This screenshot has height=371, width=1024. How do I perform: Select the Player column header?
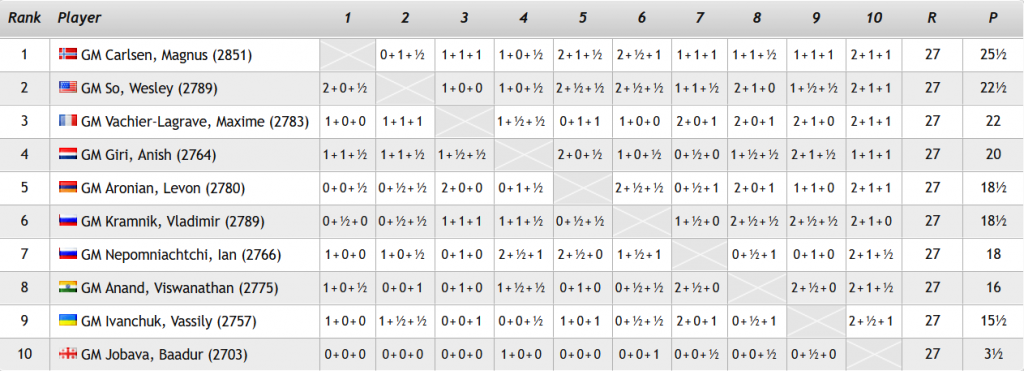tap(79, 18)
